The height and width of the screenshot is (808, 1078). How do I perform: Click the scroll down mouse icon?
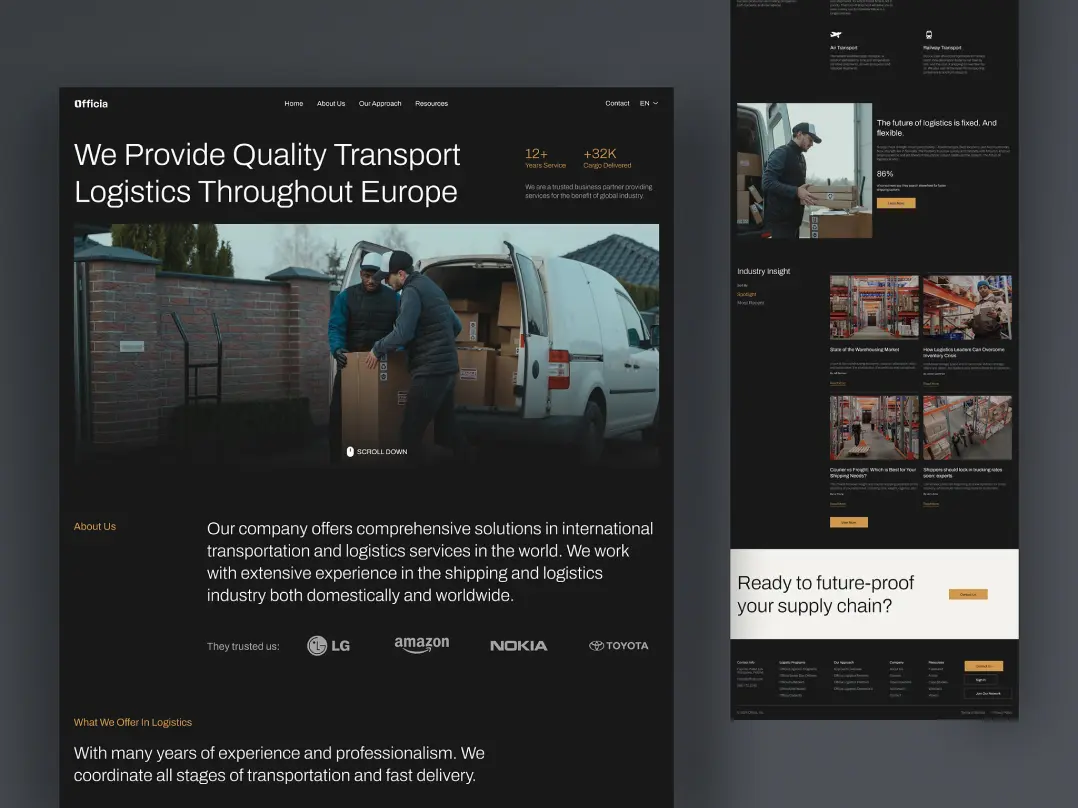pyautogui.click(x=350, y=452)
